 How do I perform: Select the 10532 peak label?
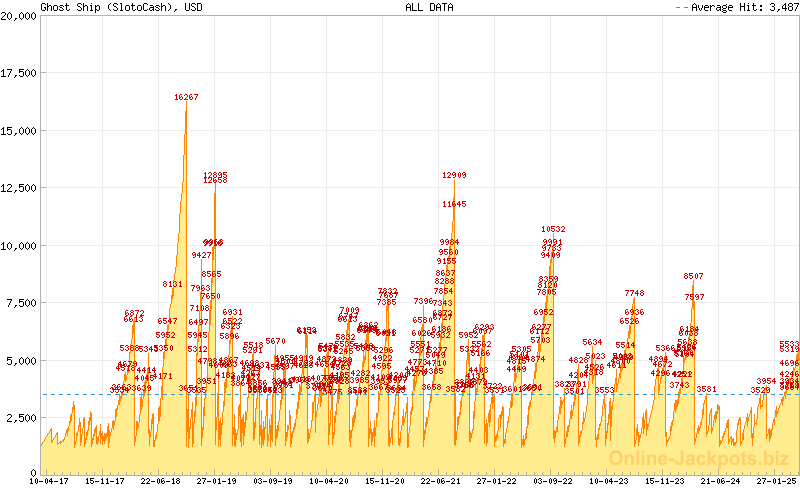553,229
